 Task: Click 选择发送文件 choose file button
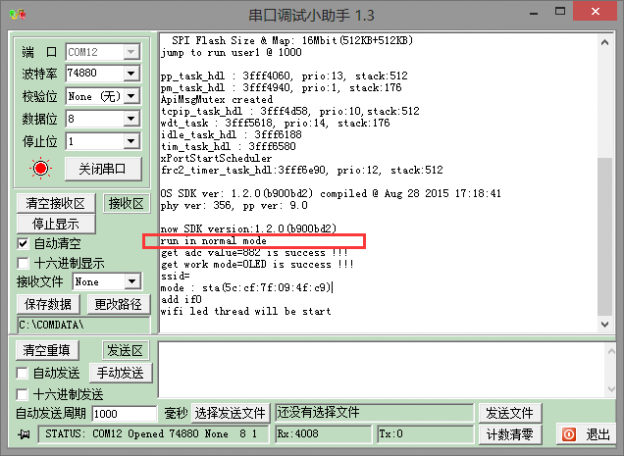(x=230, y=413)
